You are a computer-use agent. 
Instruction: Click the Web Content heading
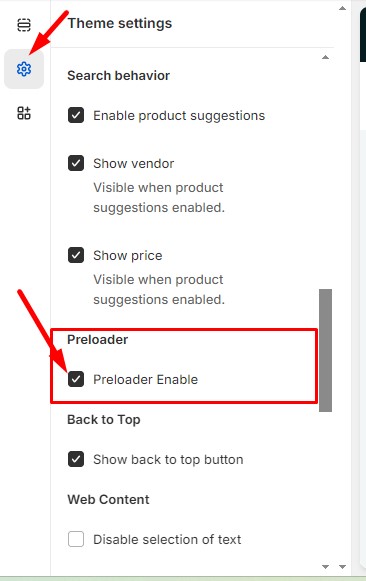tap(108, 499)
